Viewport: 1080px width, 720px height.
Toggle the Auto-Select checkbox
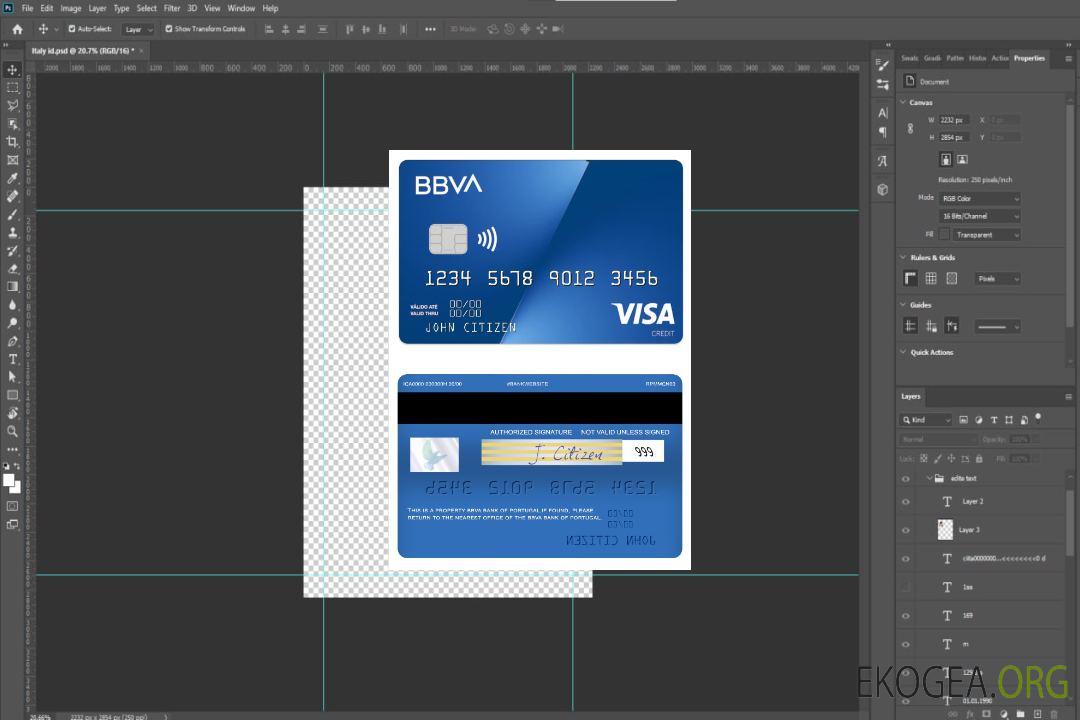[72, 29]
